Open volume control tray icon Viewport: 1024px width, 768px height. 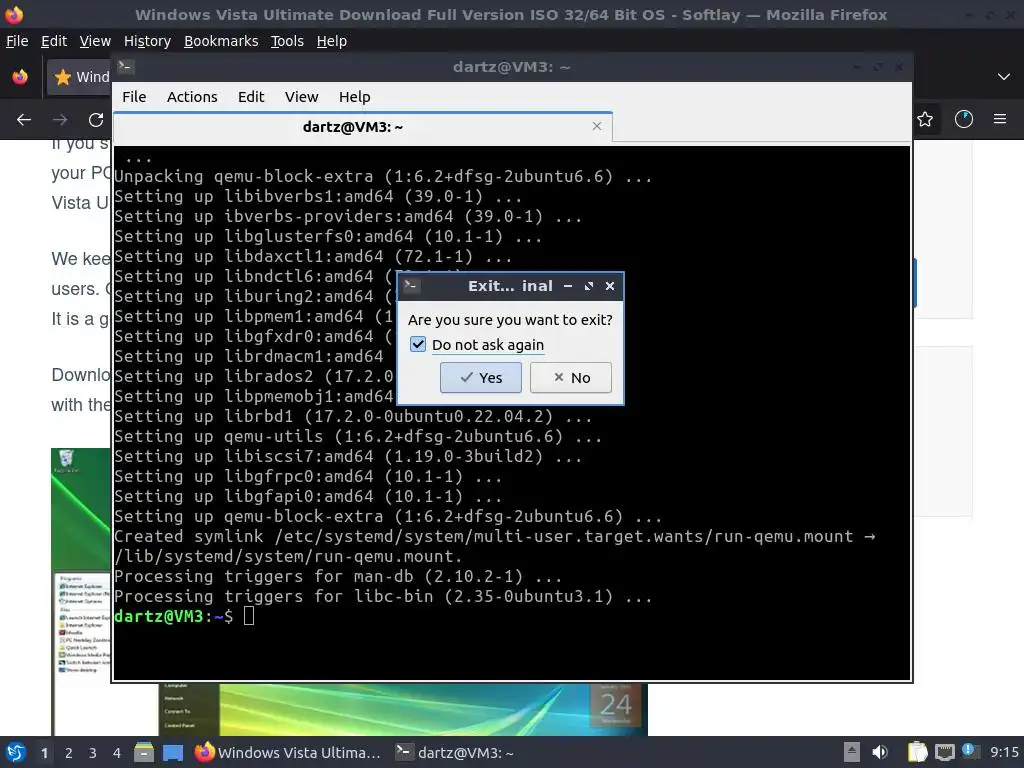tap(880, 752)
